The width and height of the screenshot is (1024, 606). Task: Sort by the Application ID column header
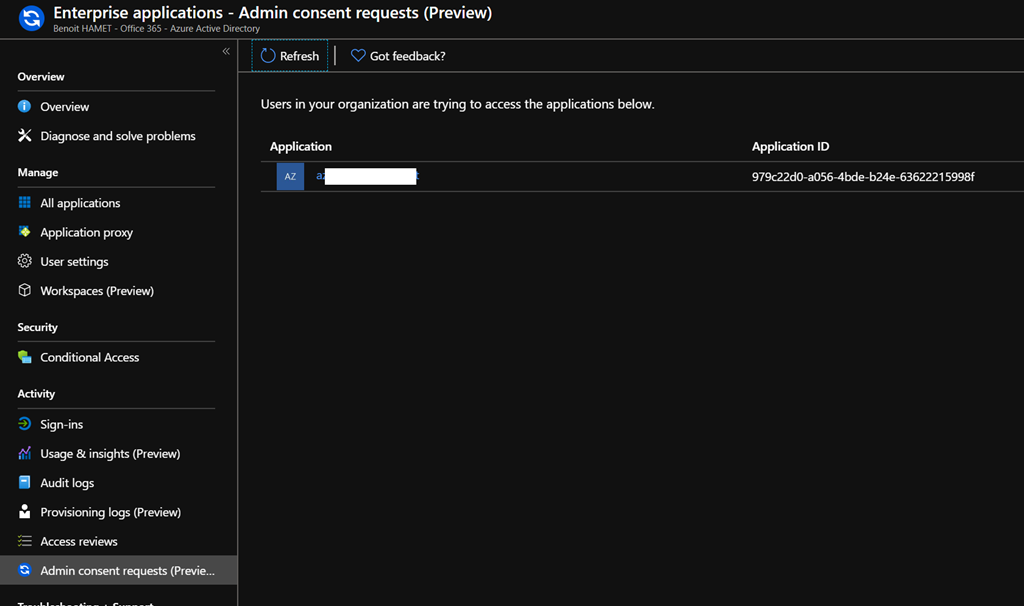pos(790,146)
